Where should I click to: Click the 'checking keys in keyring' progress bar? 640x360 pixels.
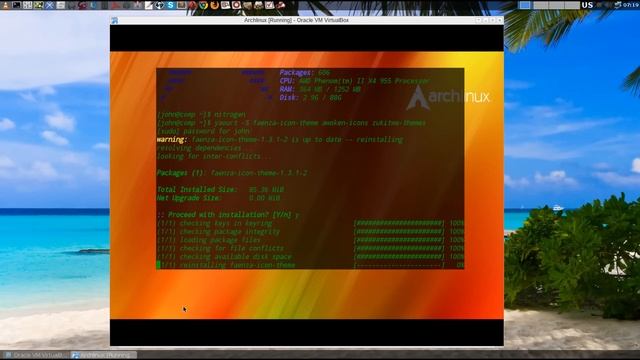(399, 223)
